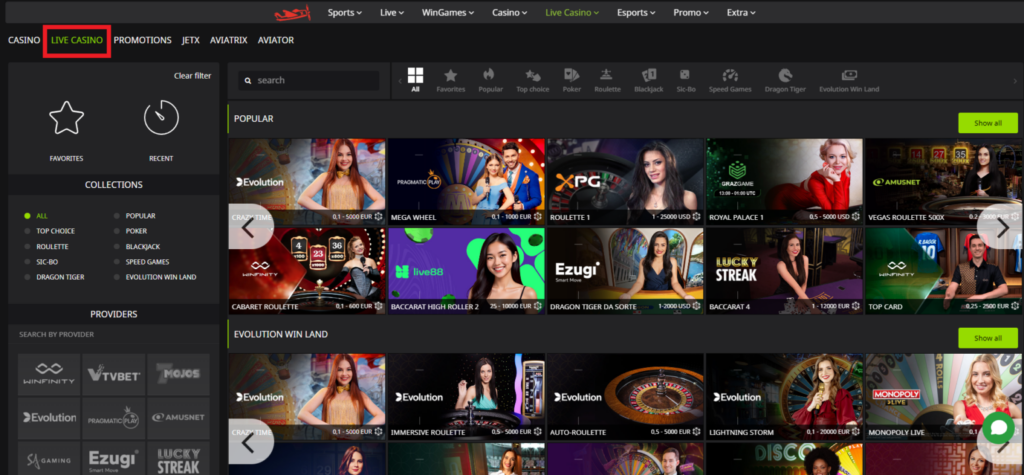Select the ALL collection option
Image resolution: width=1024 pixels, height=475 pixels.
click(x=36, y=216)
